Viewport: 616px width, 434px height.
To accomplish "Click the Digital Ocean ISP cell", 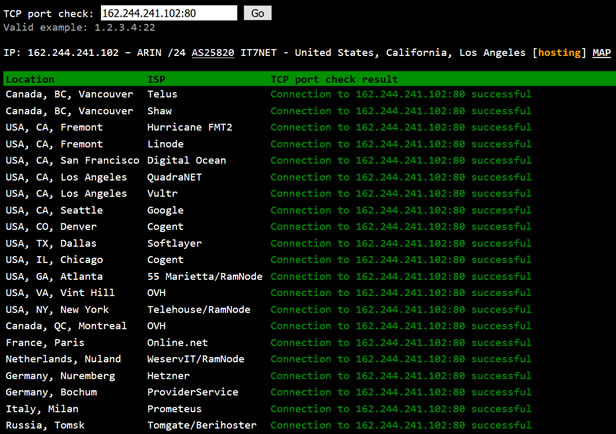I will point(187,161).
